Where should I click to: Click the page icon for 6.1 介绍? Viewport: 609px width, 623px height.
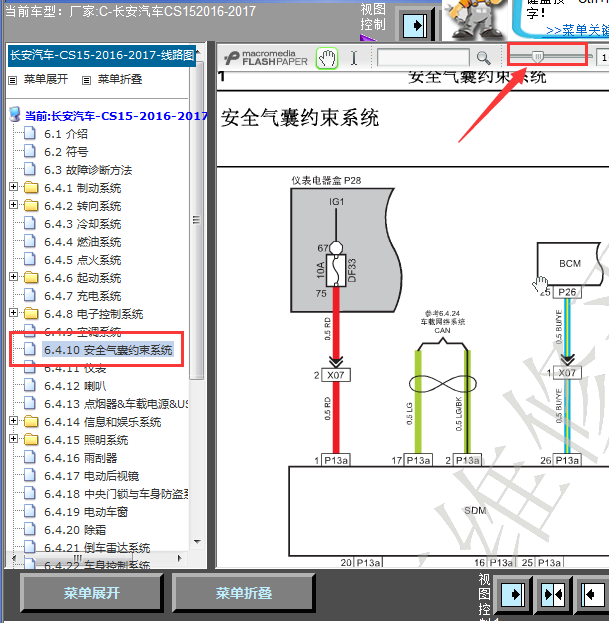point(30,133)
